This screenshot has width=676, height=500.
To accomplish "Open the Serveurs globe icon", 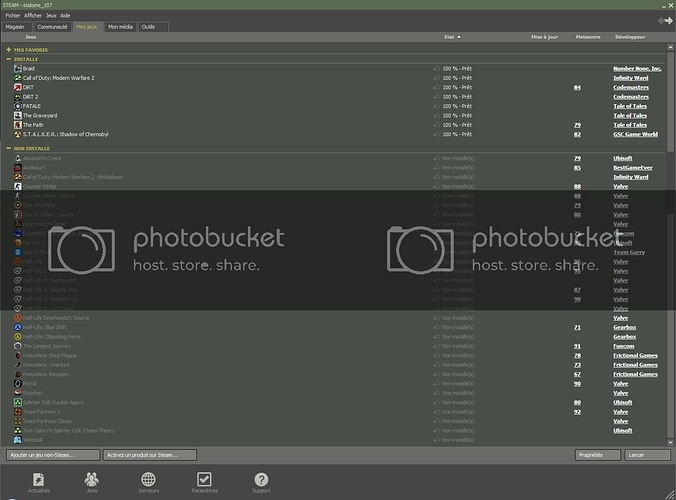I will coord(148,479).
